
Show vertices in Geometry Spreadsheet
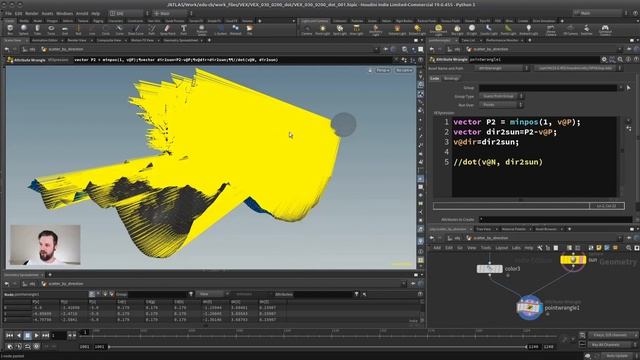[x=98, y=294]
